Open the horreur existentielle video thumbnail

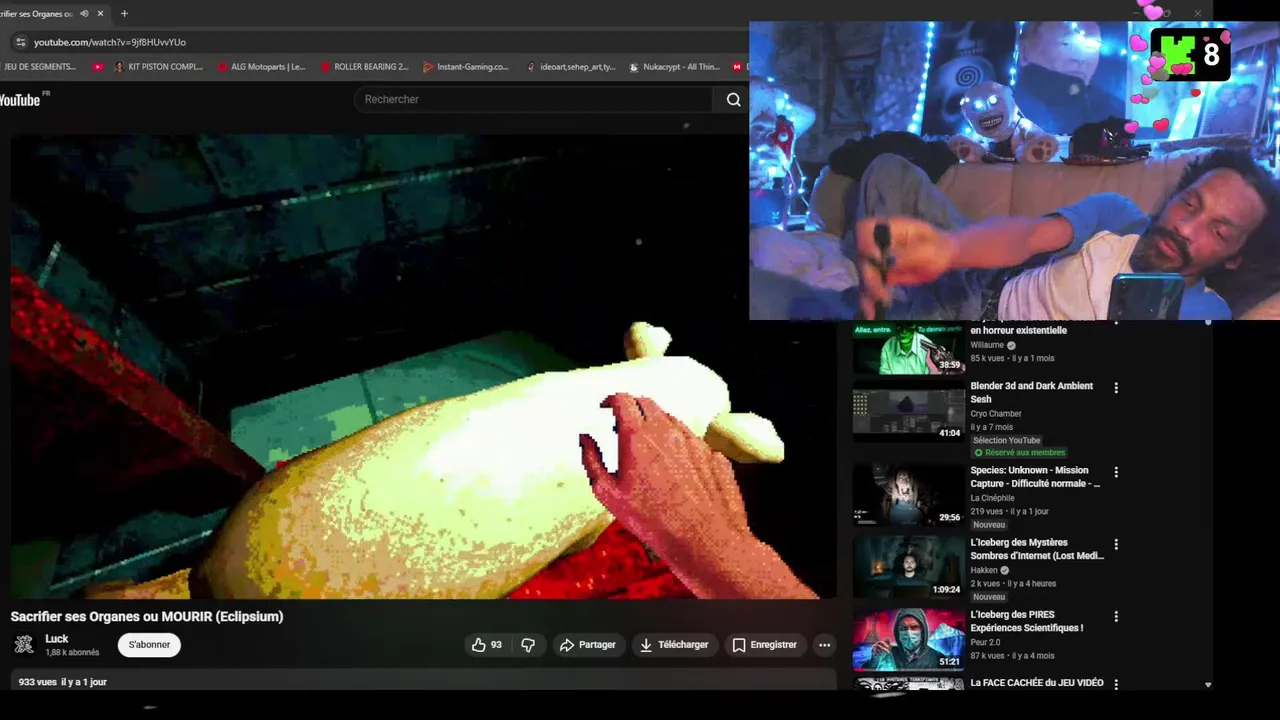pos(908,347)
